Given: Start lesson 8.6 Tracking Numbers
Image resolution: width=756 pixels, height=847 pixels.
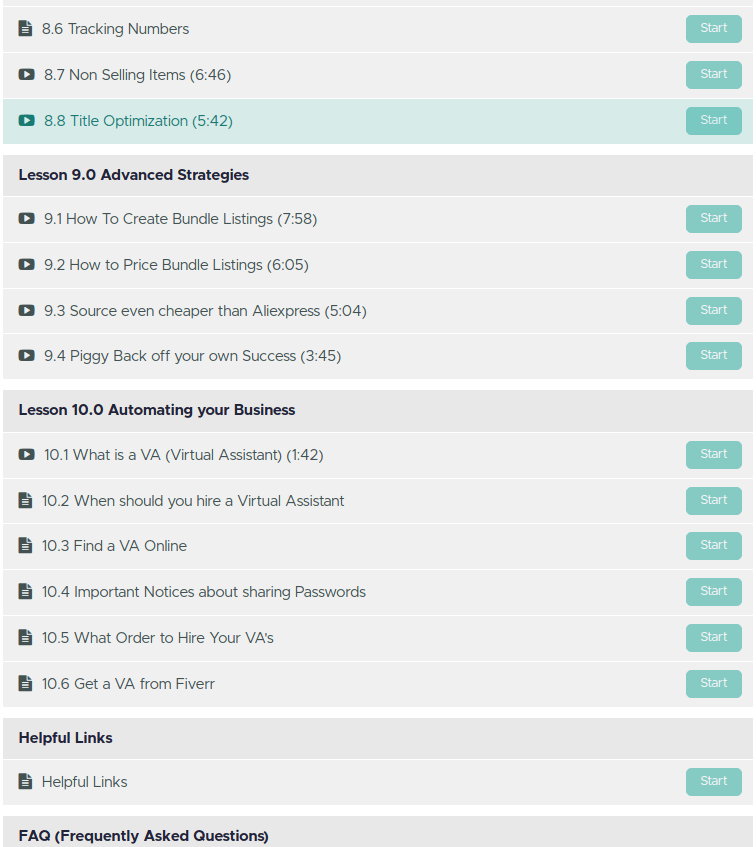Looking at the screenshot, I should click(x=713, y=29).
